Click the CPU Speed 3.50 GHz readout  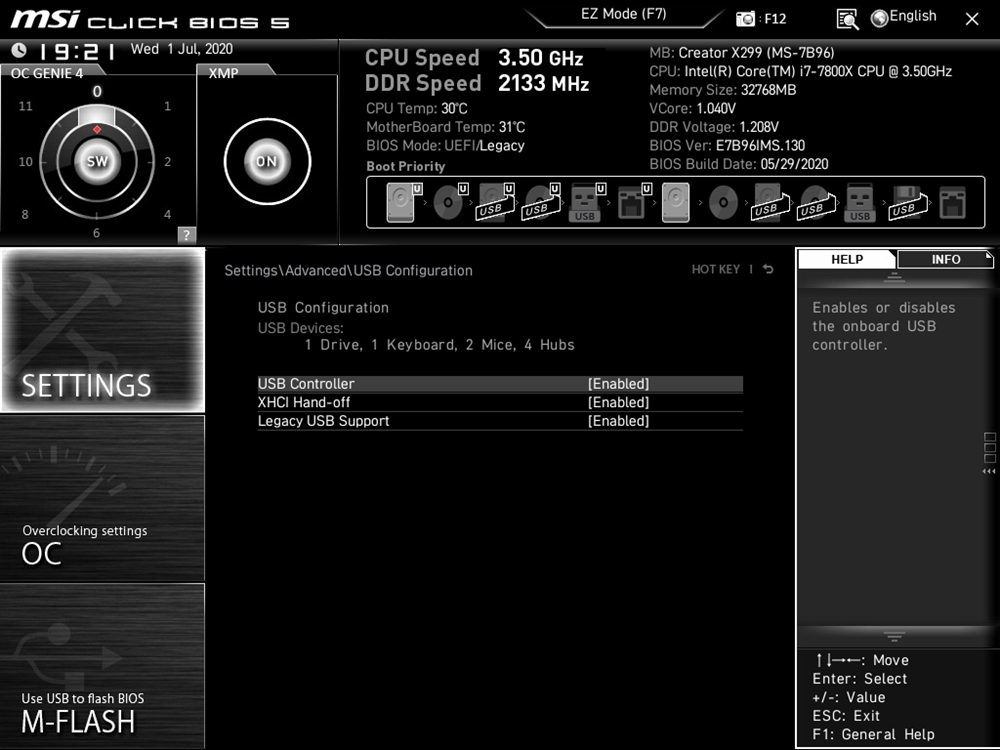(474, 58)
